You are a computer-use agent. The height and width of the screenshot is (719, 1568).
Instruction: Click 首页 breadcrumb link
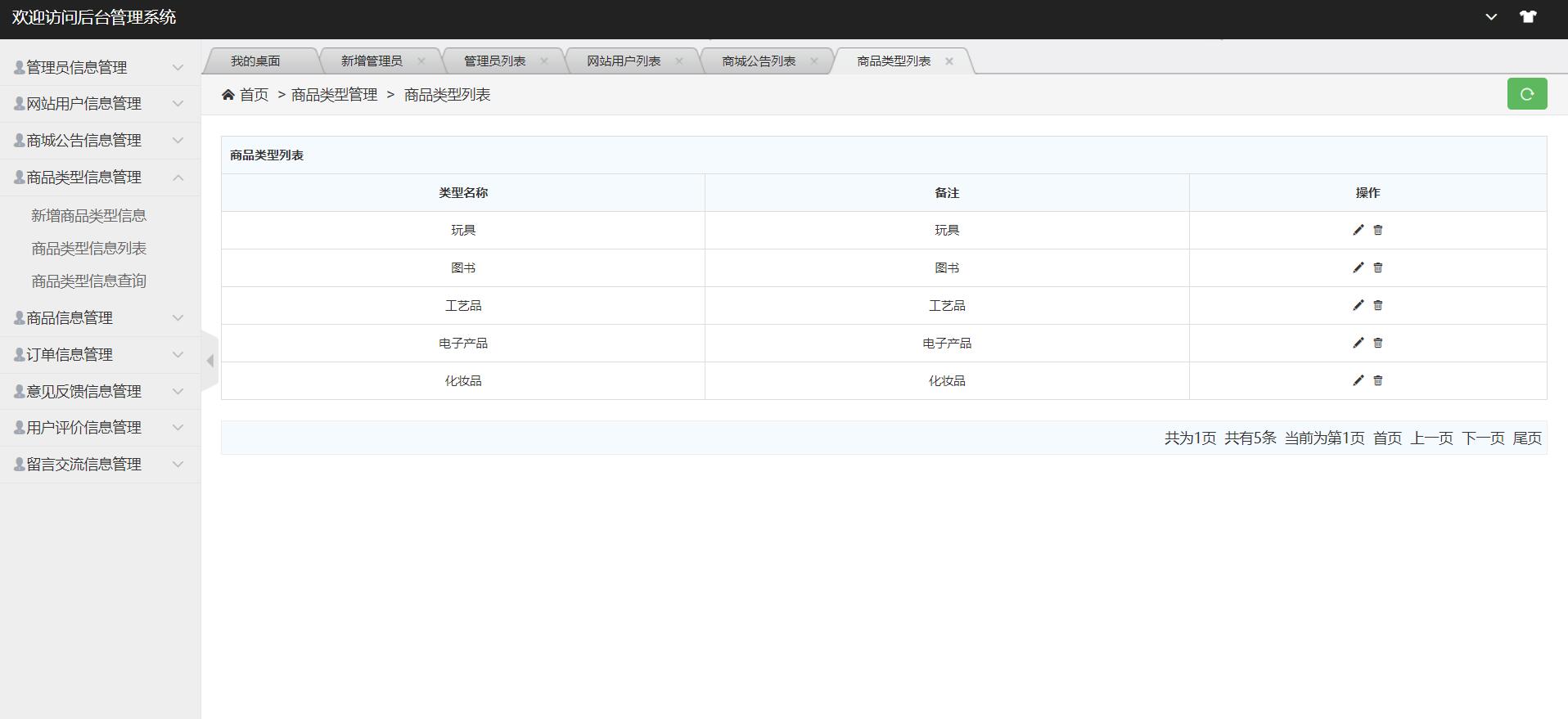point(254,95)
